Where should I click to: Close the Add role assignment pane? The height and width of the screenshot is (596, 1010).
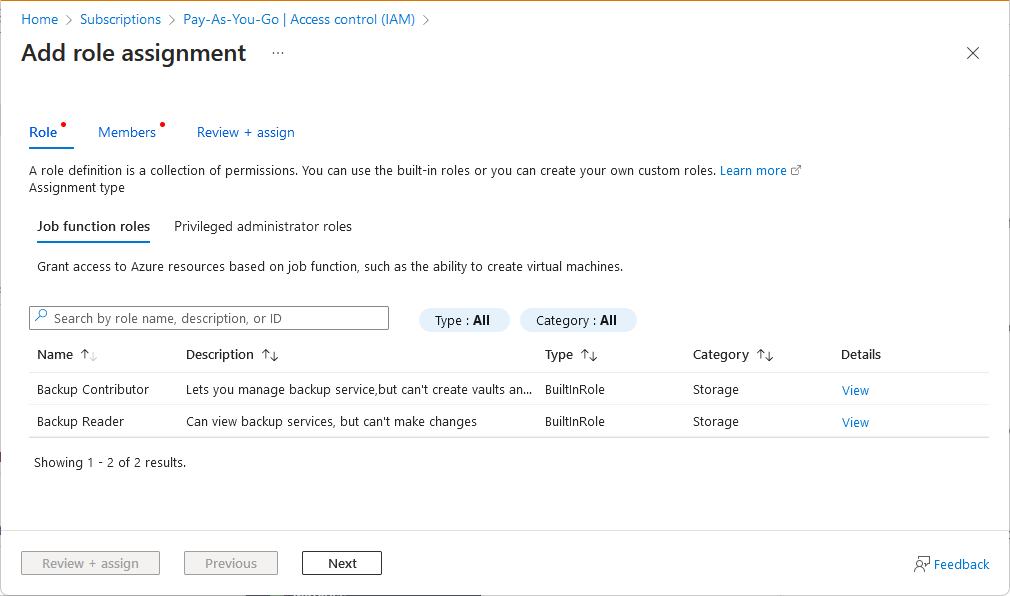tap(973, 53)
